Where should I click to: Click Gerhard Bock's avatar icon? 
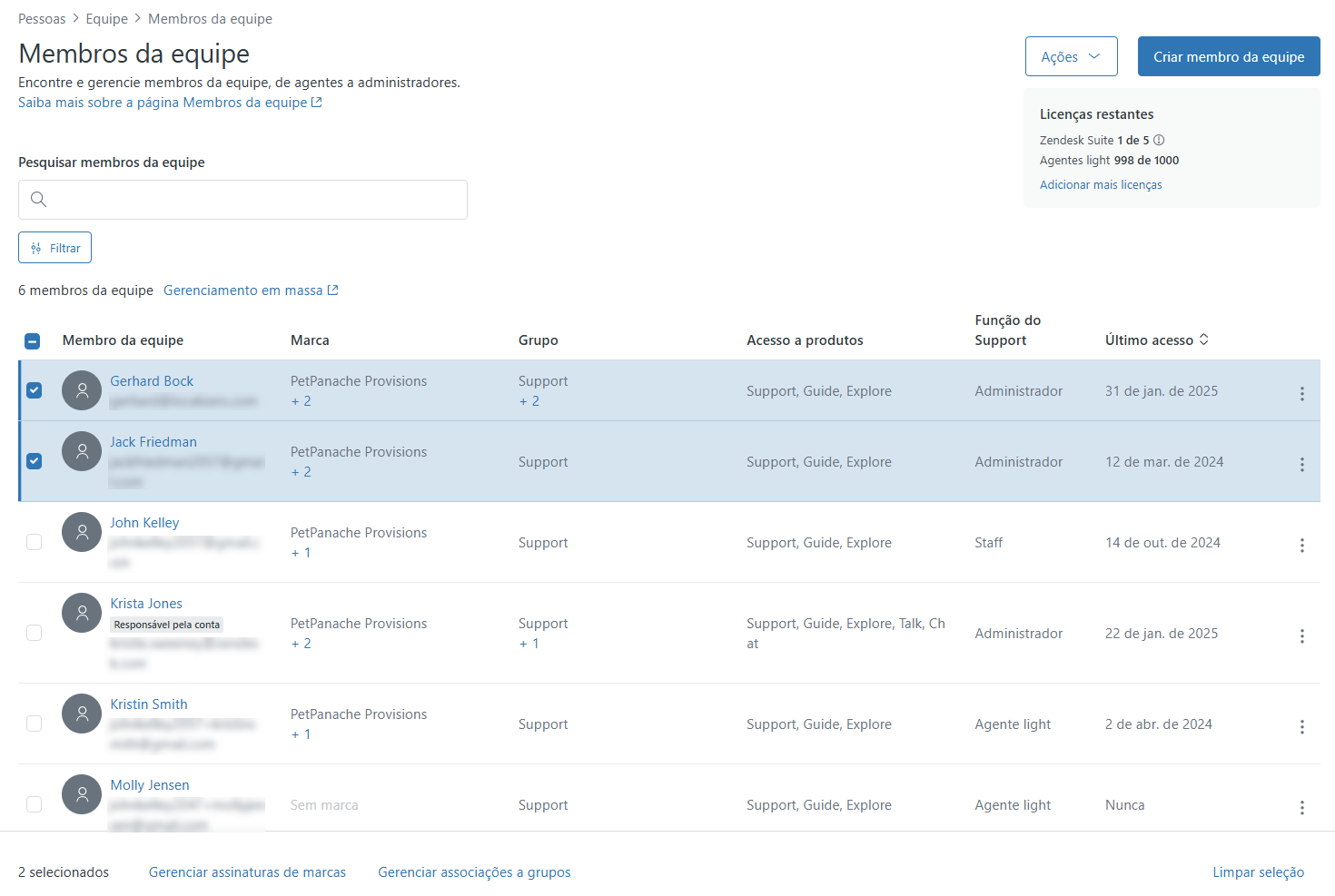click(x=82, y=390)
